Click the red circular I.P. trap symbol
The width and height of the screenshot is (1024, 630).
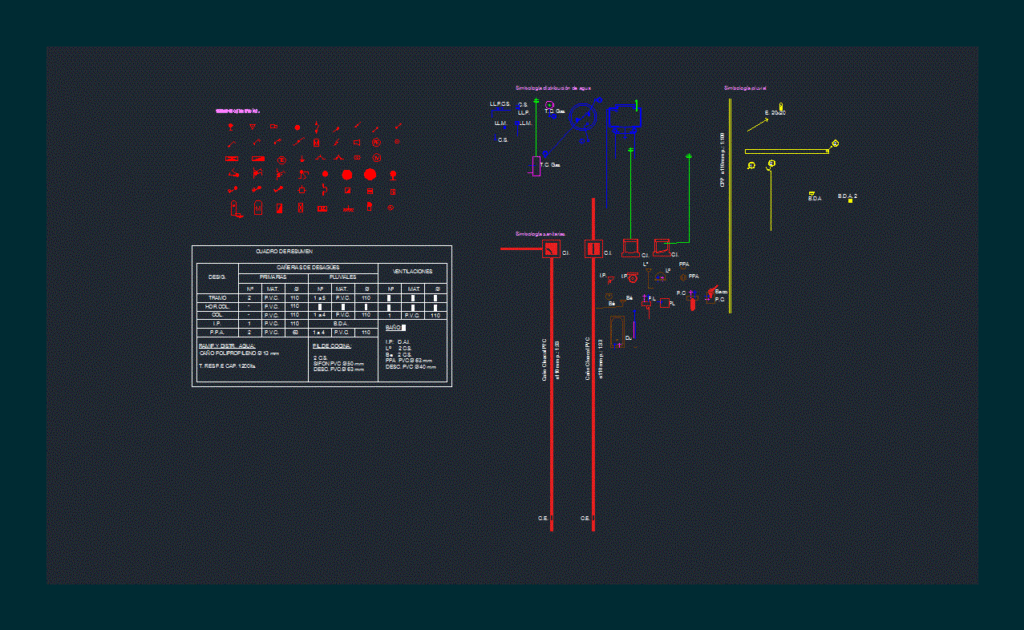click(x=633, y=278)
